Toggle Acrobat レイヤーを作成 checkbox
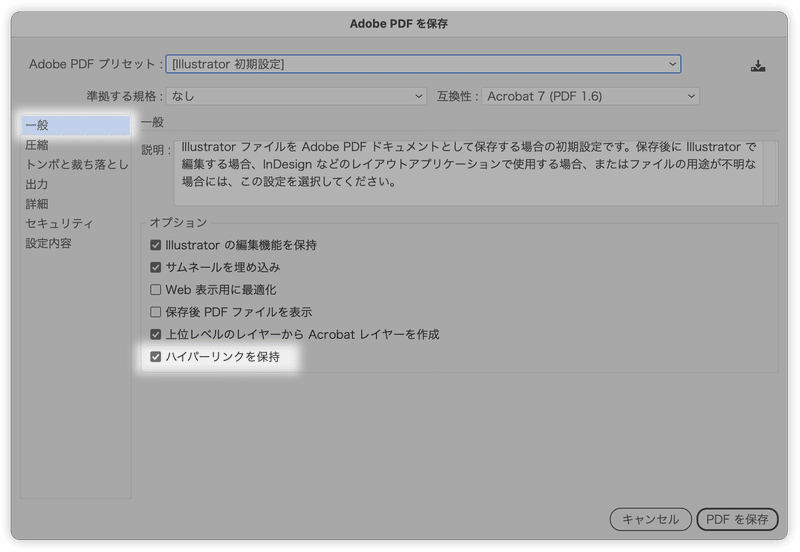Image resolution: width=800 pixels, height=552 pixels. point(156,334)
